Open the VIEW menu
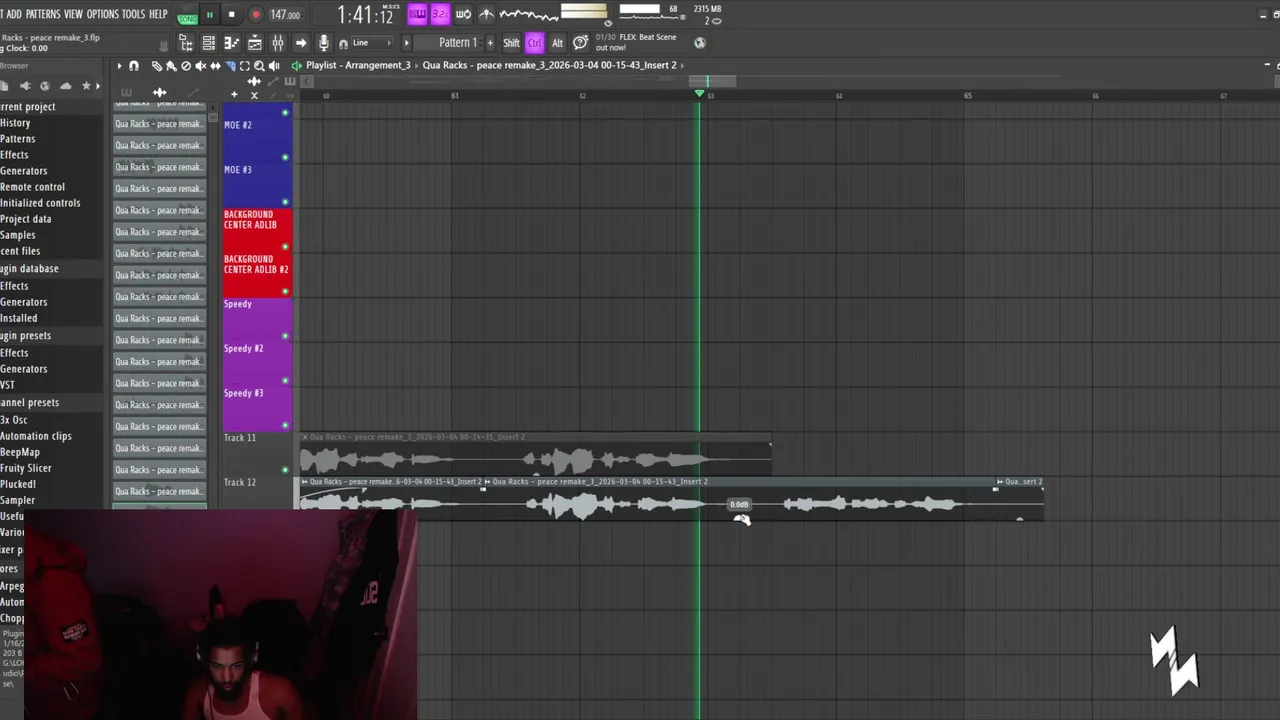 (73, 14)
